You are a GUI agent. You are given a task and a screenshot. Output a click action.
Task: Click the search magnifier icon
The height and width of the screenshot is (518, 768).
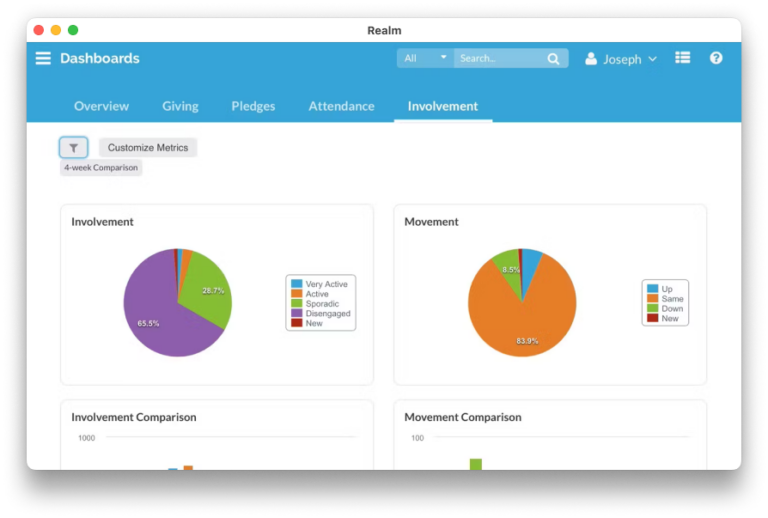click(x=553, y=59)
